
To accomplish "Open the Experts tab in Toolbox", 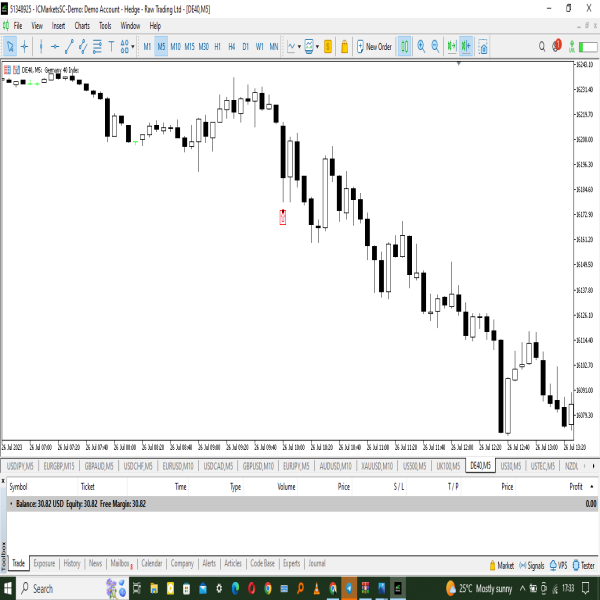I will click(292, 564).
